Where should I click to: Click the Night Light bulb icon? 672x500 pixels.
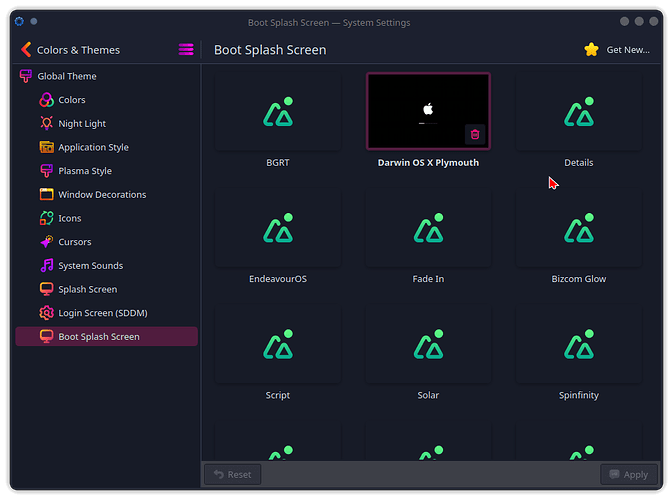coord(46,123)
